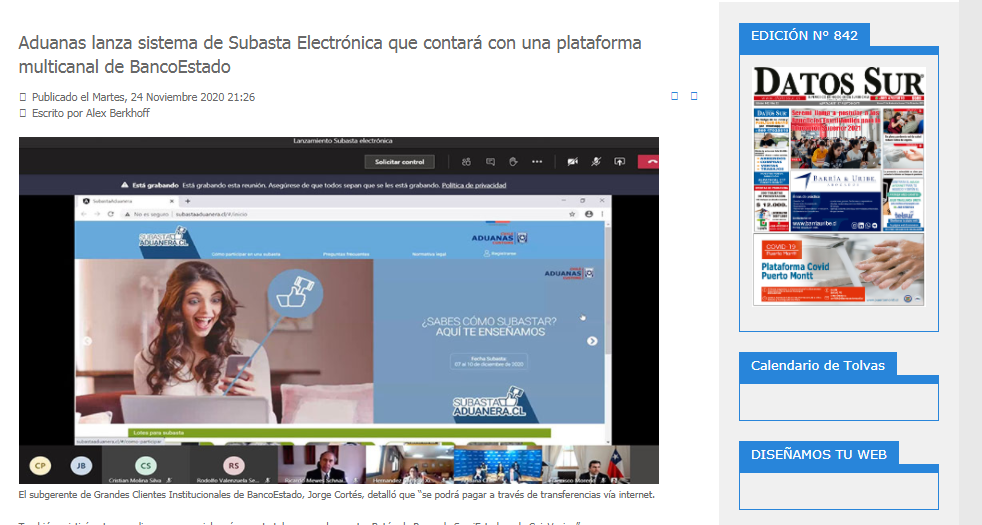The image size is (982, 525).
Task: Toggle the muted microphone icon in the meeting toolbar
Action: pyautogui.click(x=596, y=162)
